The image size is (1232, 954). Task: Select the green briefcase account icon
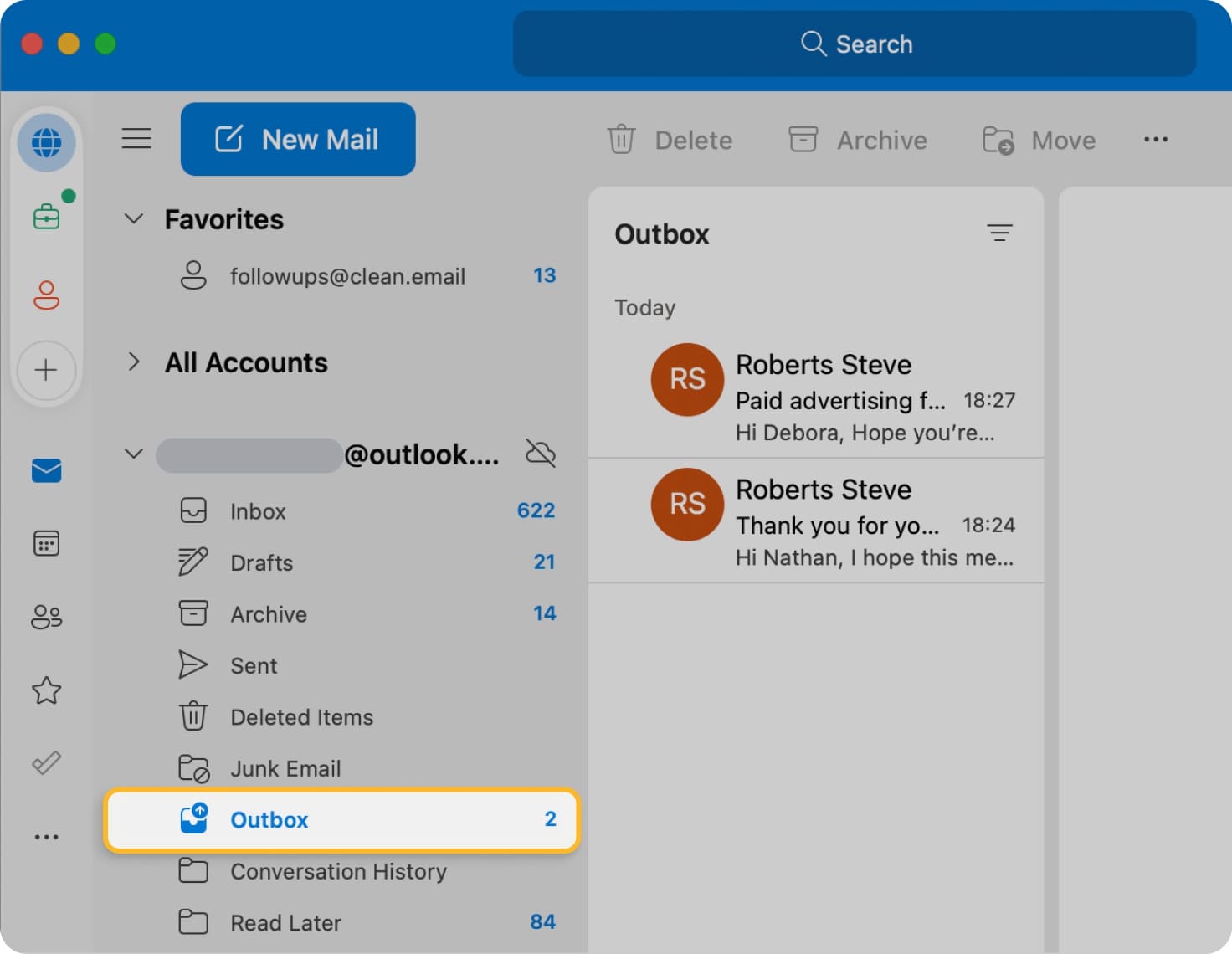pos(47,217)
